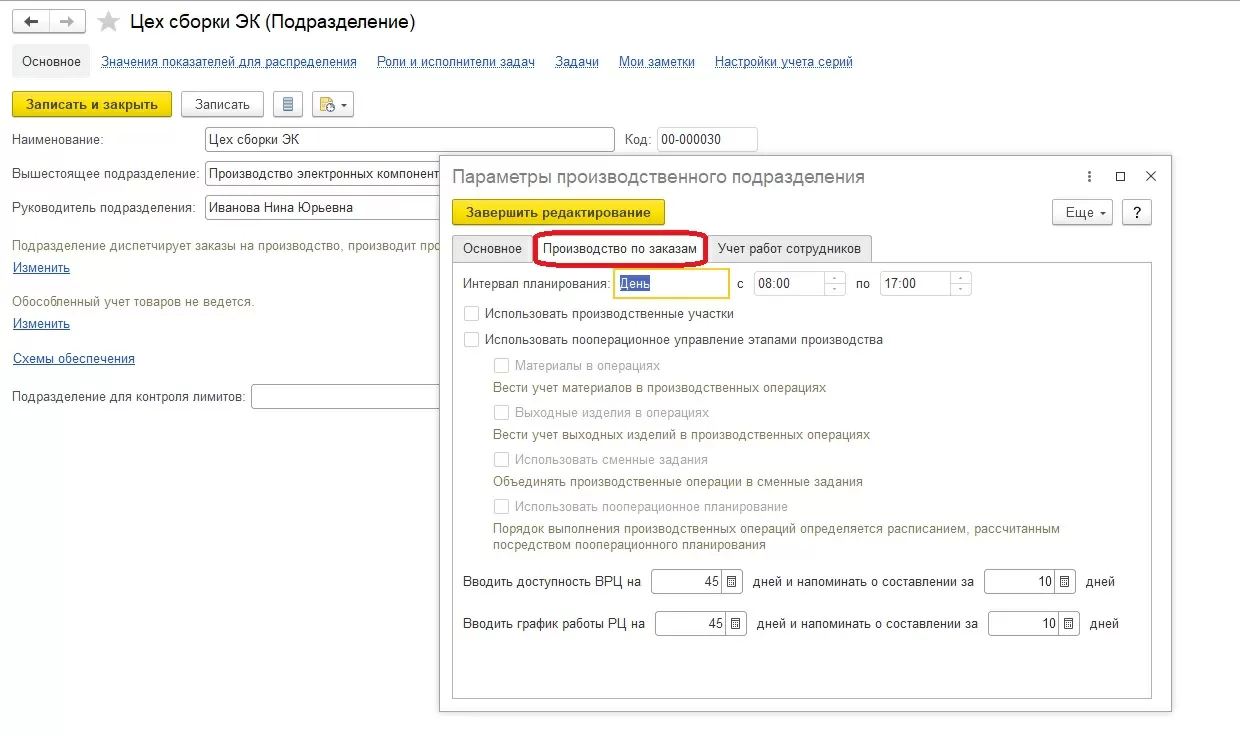Click the Код field 00-000030

[707, 139]
